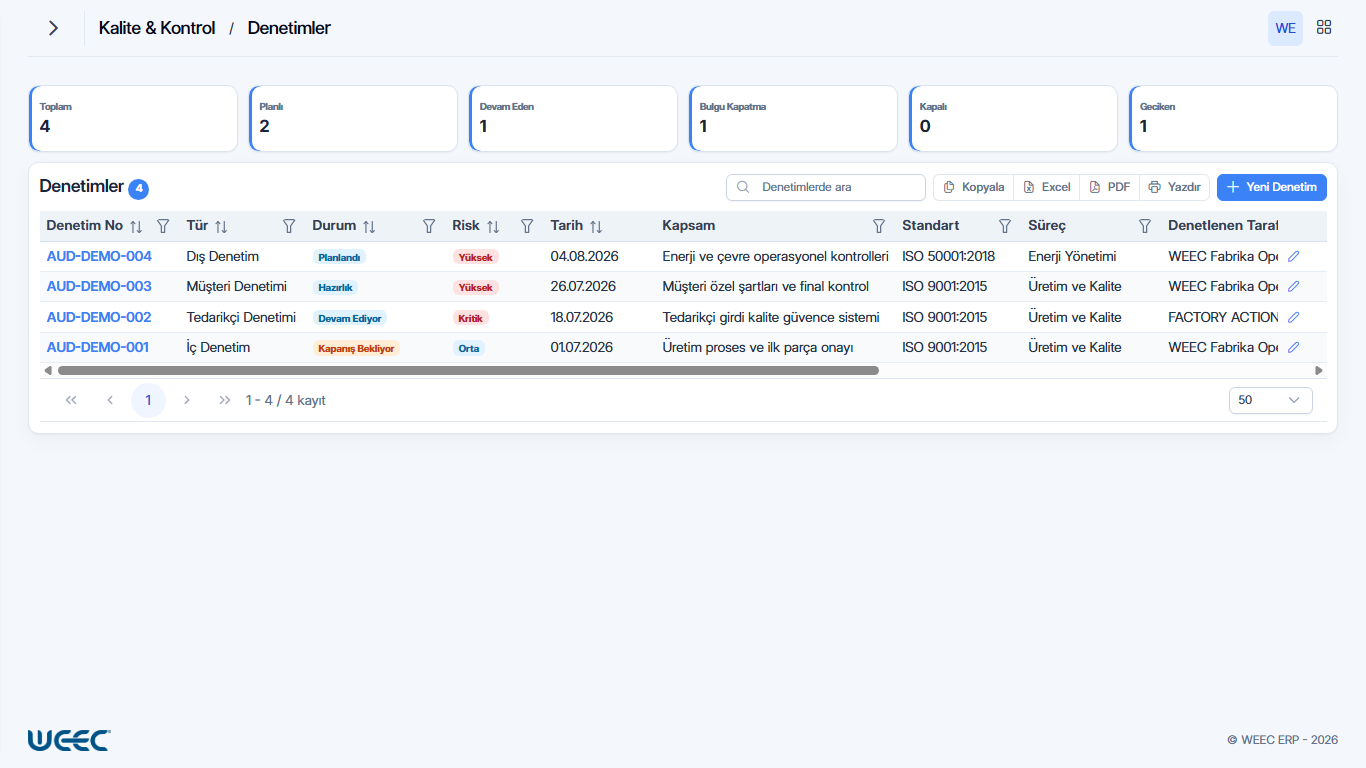Click the WEEC logo in the footer
Viewport: 1366px width, 768px height.
click(69, 740)
